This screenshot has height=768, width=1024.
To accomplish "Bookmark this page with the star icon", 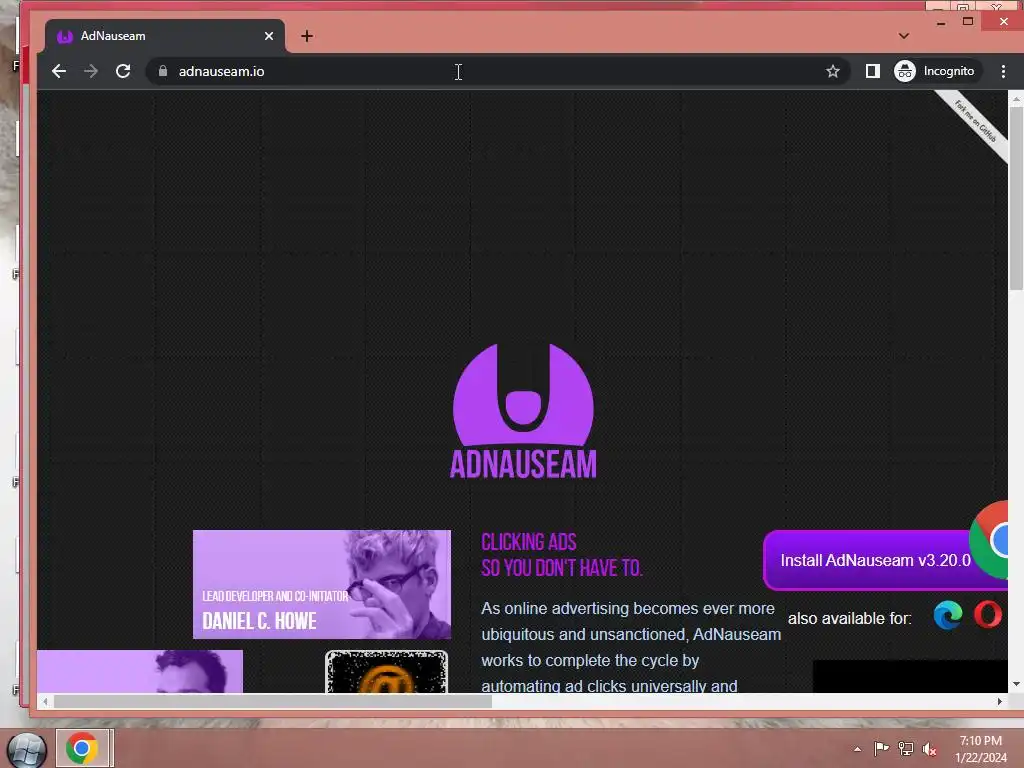I will (833, 71).
